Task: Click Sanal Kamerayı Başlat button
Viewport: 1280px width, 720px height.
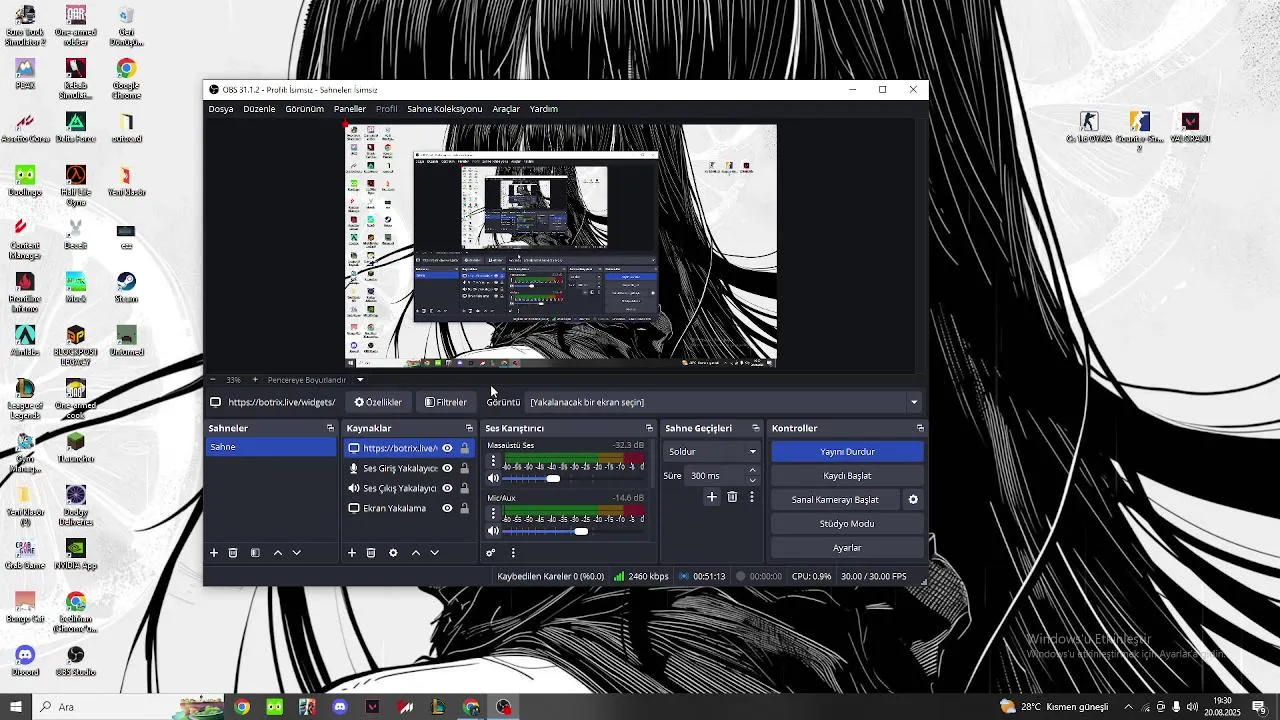Action: coord(835,500)
